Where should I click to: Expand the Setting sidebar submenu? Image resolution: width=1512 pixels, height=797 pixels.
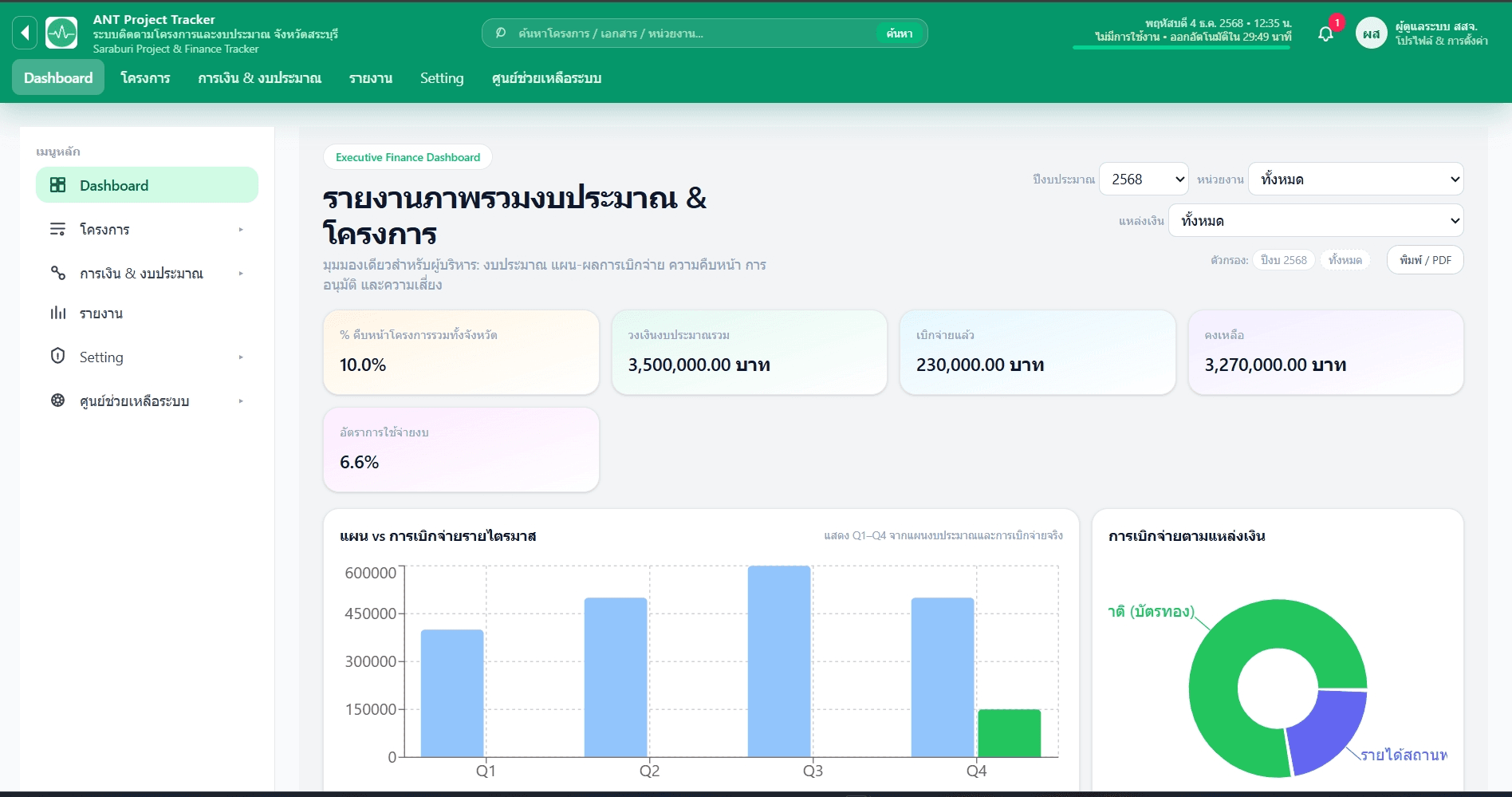pyautogui.click(x=241, y=357)
